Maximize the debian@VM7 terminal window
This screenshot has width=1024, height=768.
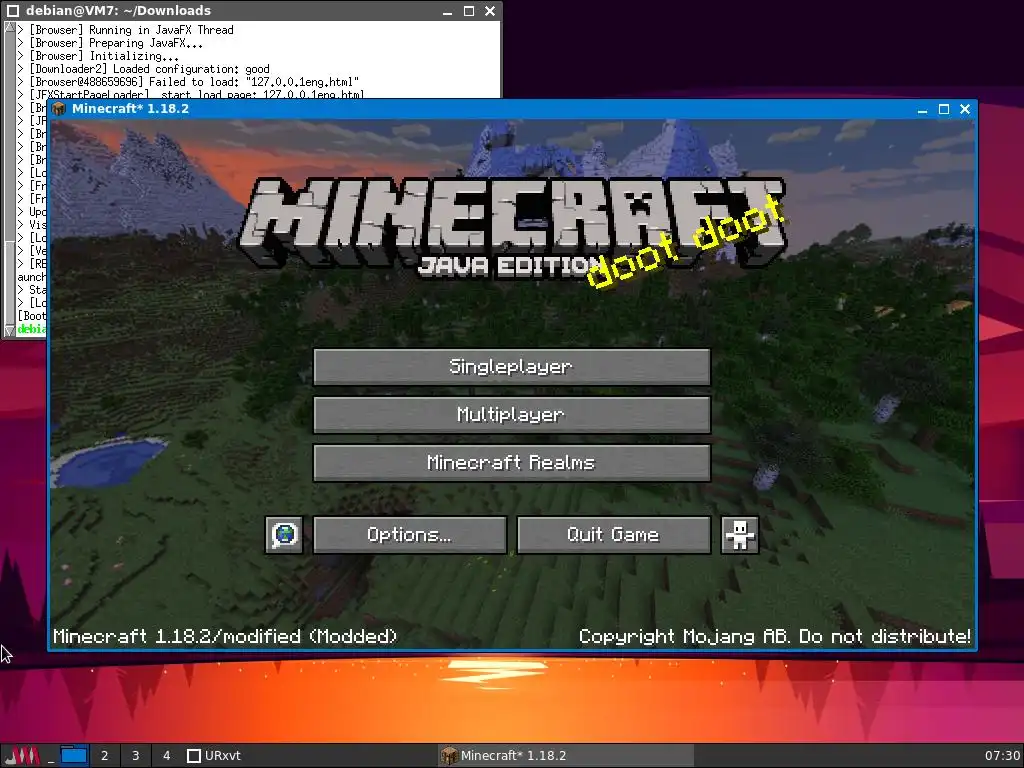tap(468, 10)
